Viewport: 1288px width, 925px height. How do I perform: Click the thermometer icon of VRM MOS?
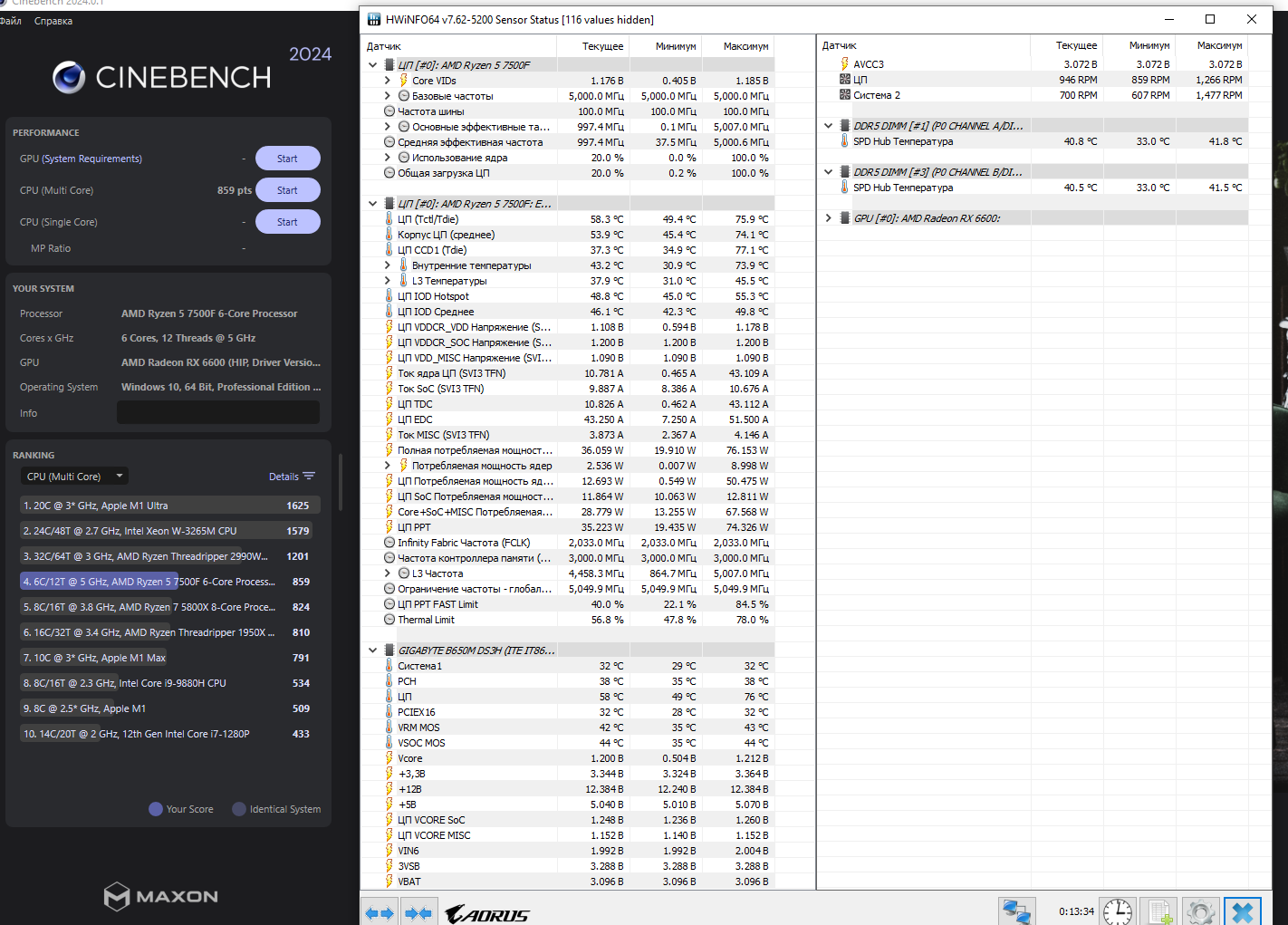pyautogui.click(x=389, y=727)
